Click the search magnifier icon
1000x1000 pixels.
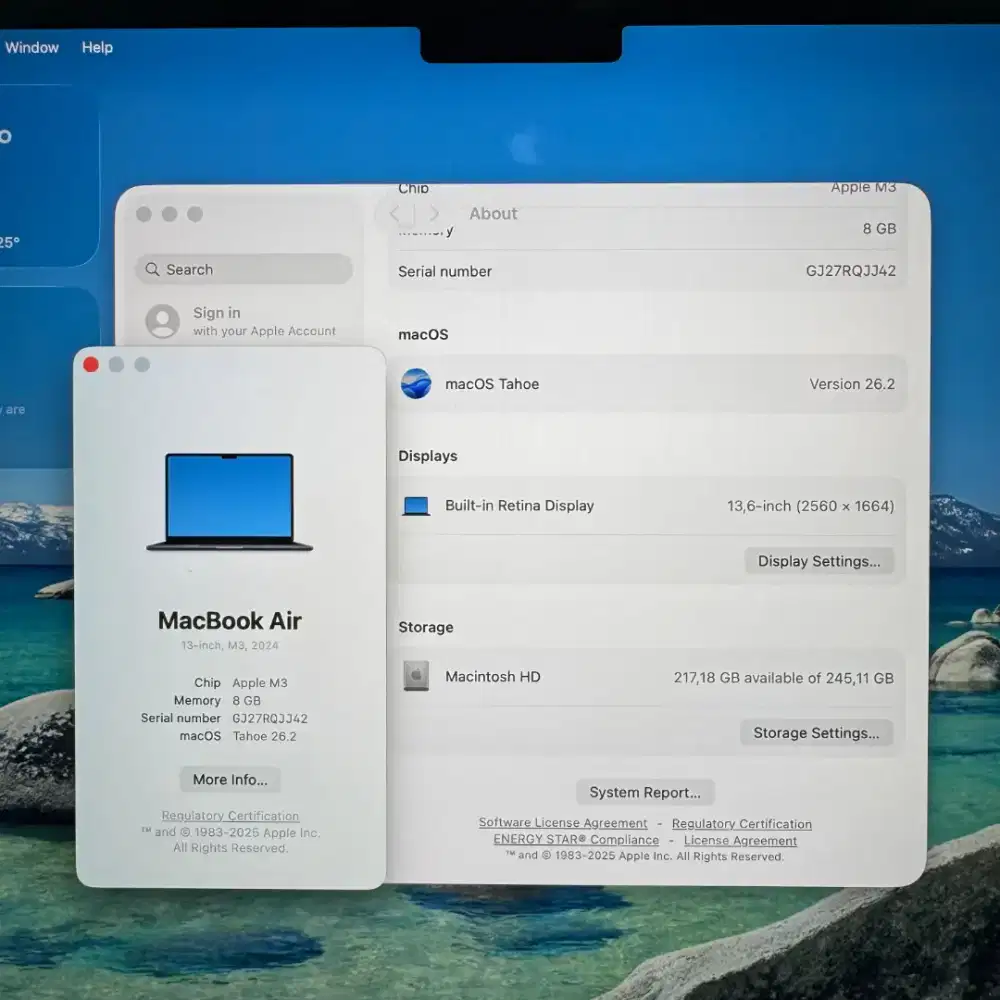coord(152,269)
